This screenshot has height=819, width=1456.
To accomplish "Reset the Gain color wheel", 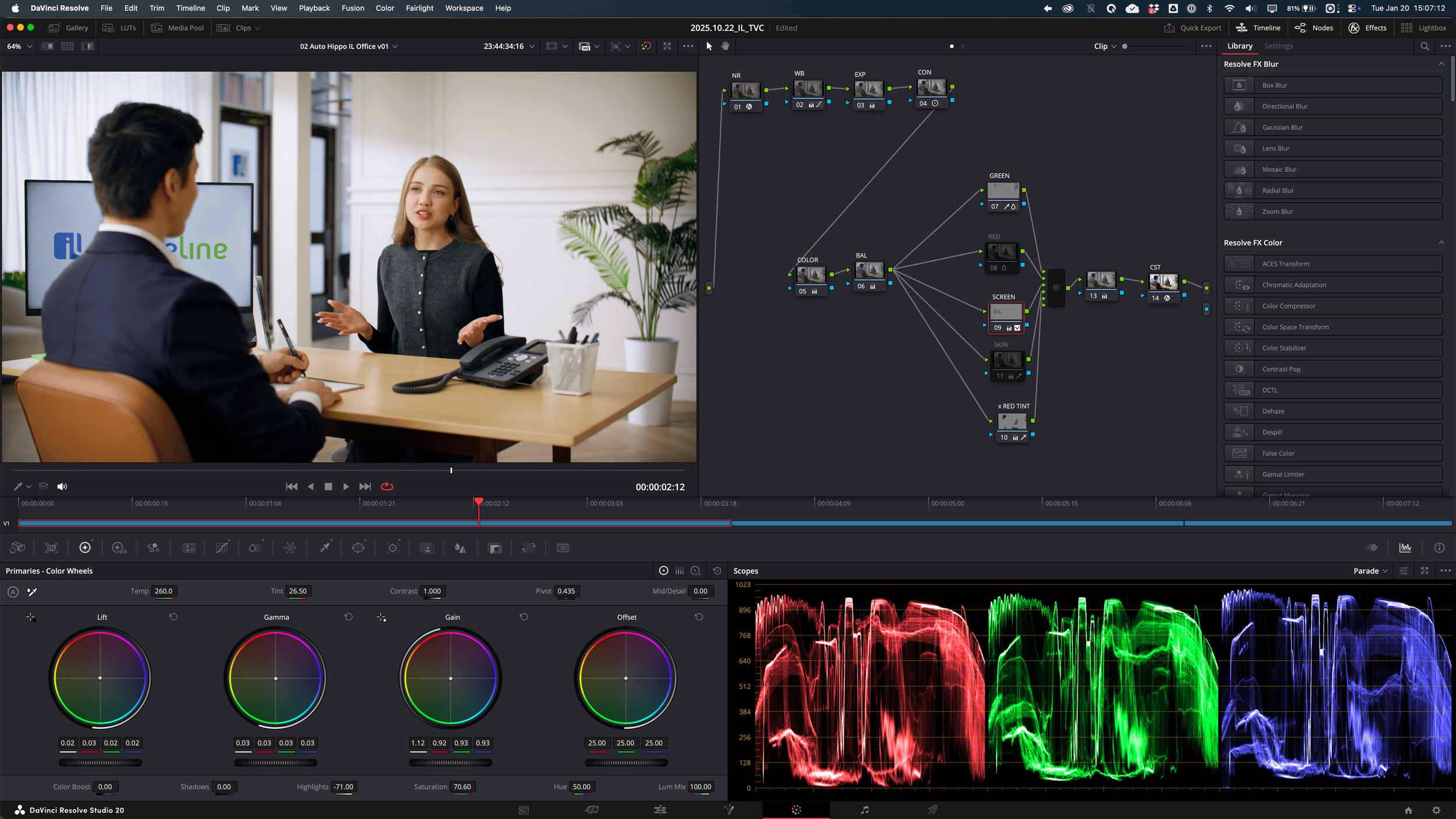I will coord(524,617).
